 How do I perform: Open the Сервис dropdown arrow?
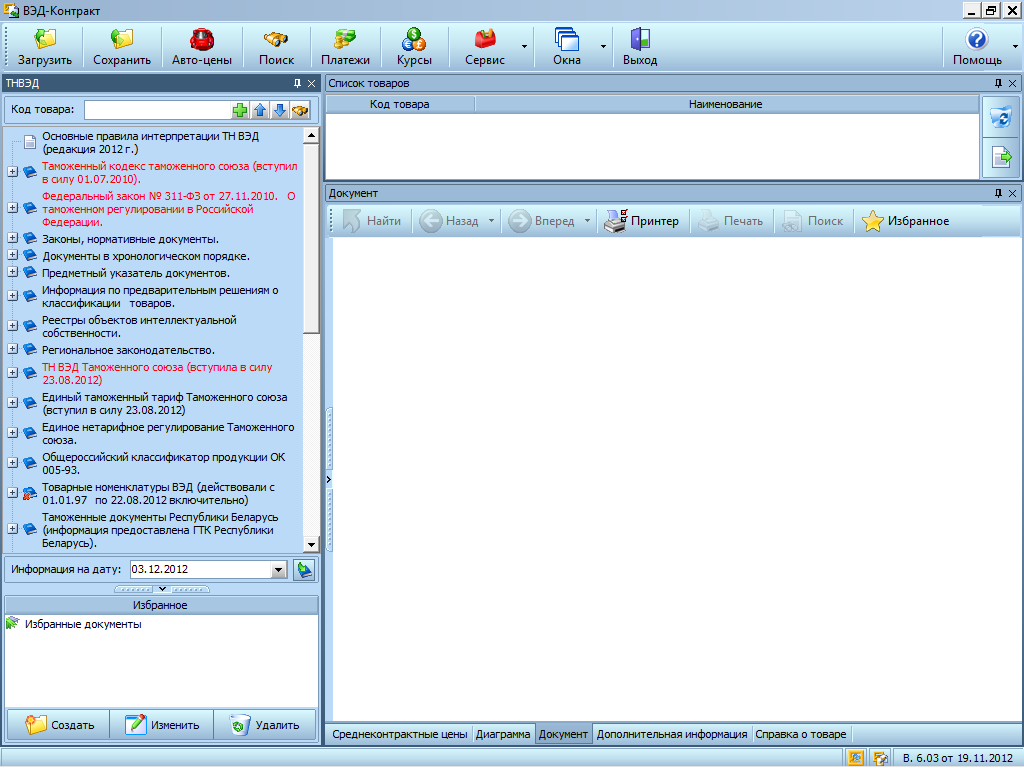[x=524, y=47]
